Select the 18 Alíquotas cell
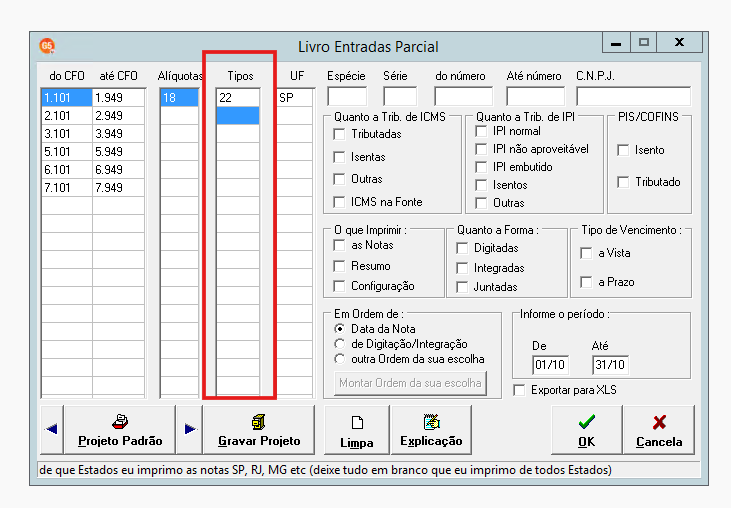 pos(179,98)
